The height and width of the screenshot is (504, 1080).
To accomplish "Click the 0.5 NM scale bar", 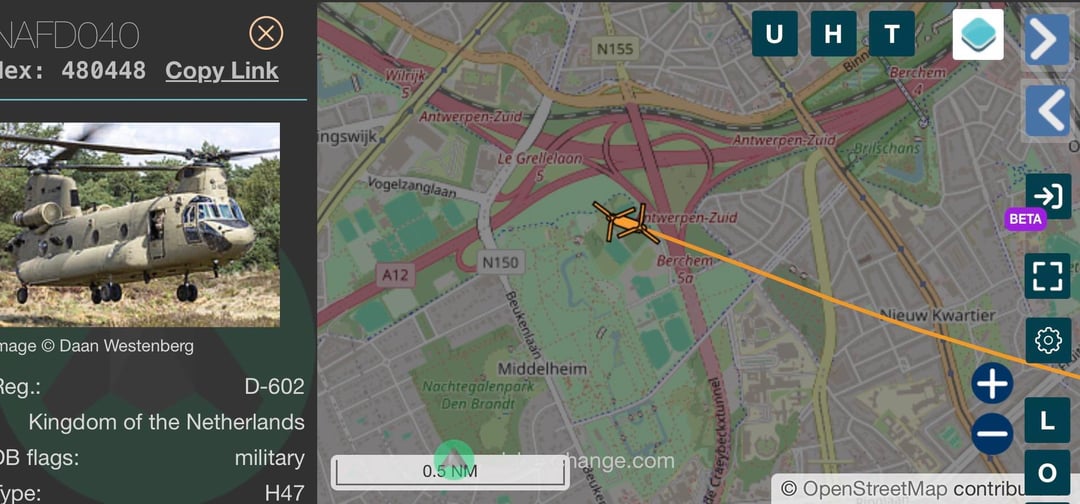I will click(x=450, y=472).
